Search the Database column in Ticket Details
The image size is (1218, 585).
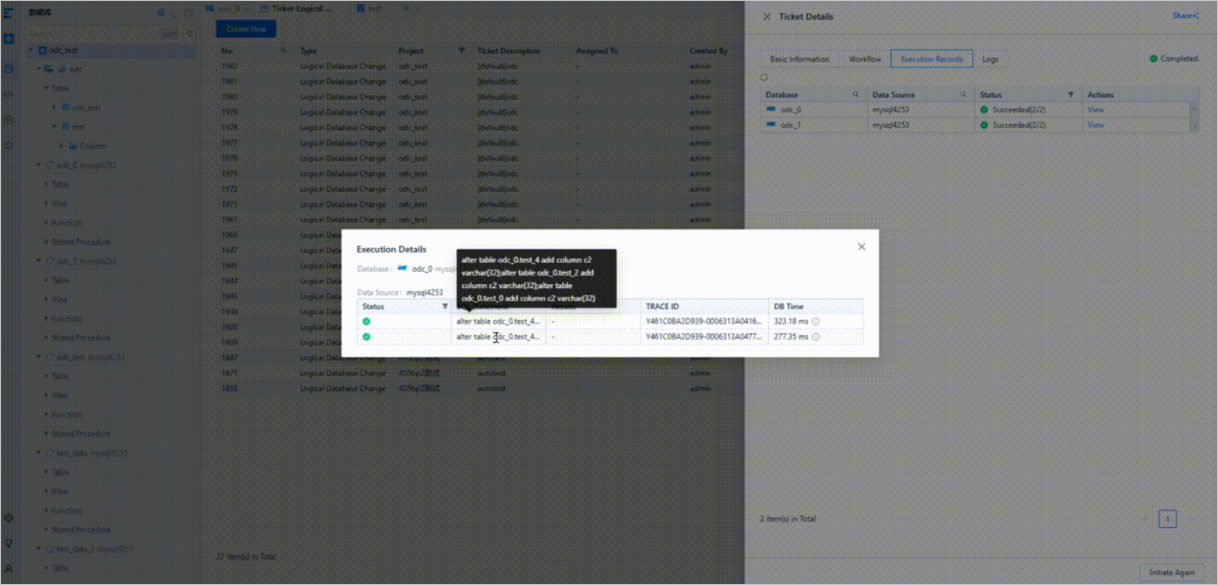click(x=856, y=95)
